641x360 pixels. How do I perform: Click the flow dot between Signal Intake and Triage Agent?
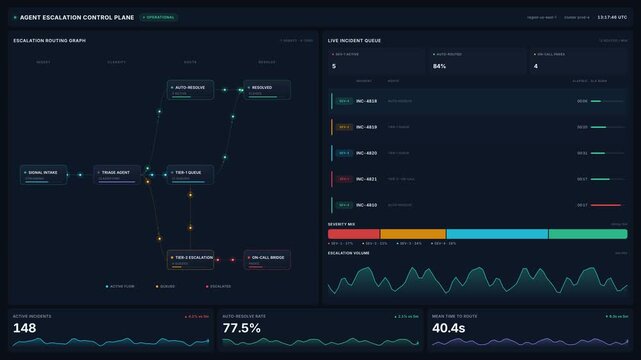click(80, 175)
